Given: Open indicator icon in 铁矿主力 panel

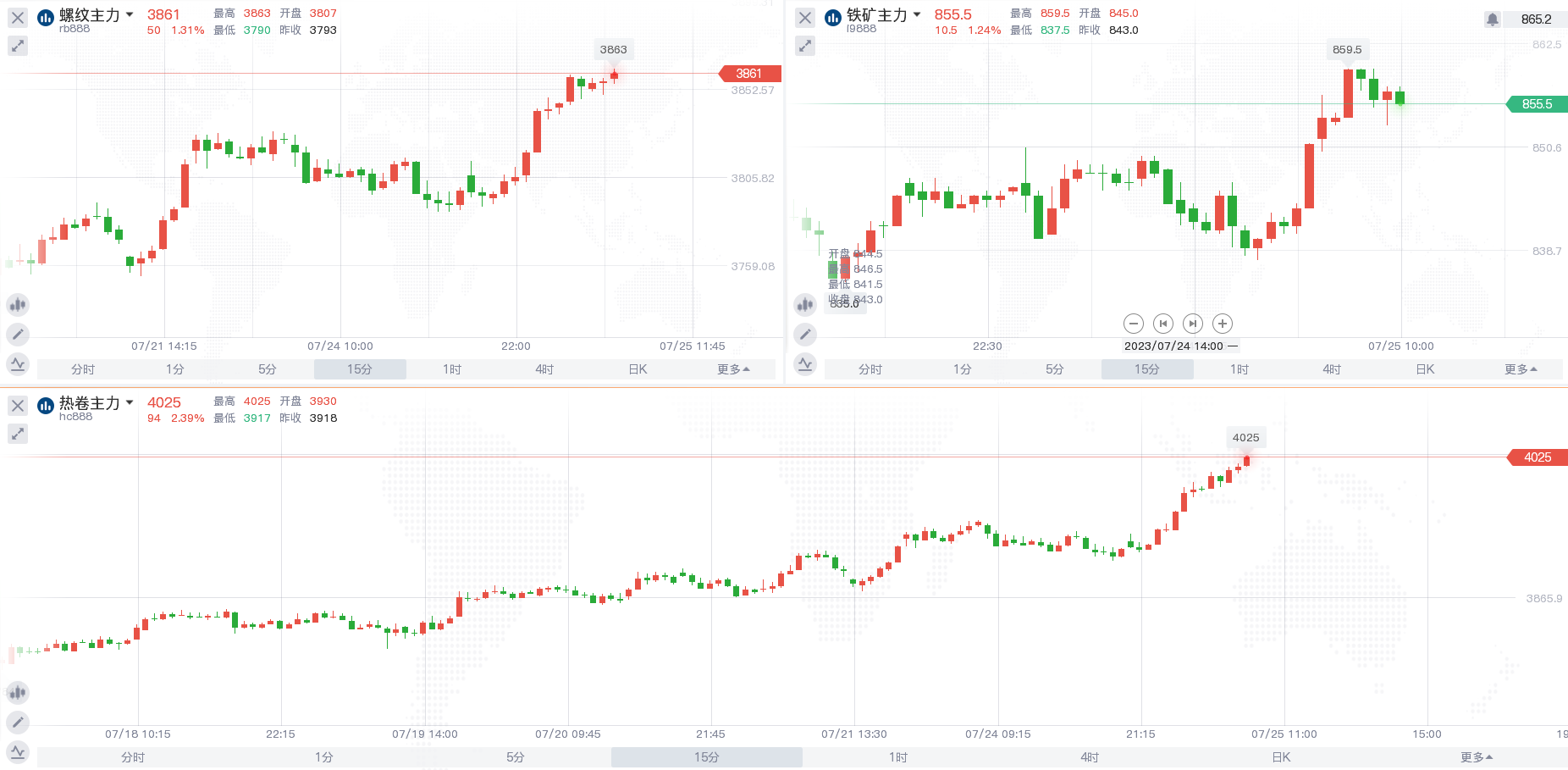Looking at the screenshot, I should pos(805,364).
